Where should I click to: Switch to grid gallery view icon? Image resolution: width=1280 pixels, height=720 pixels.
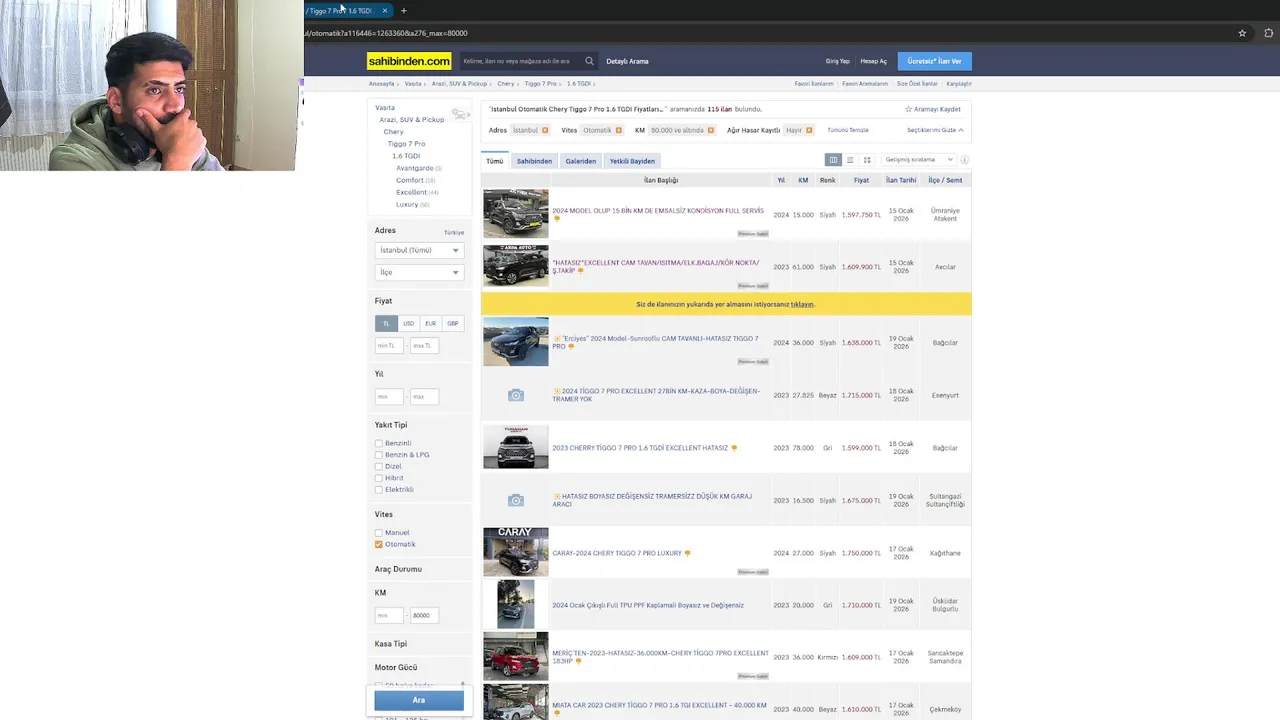click(x=867, y=160)
